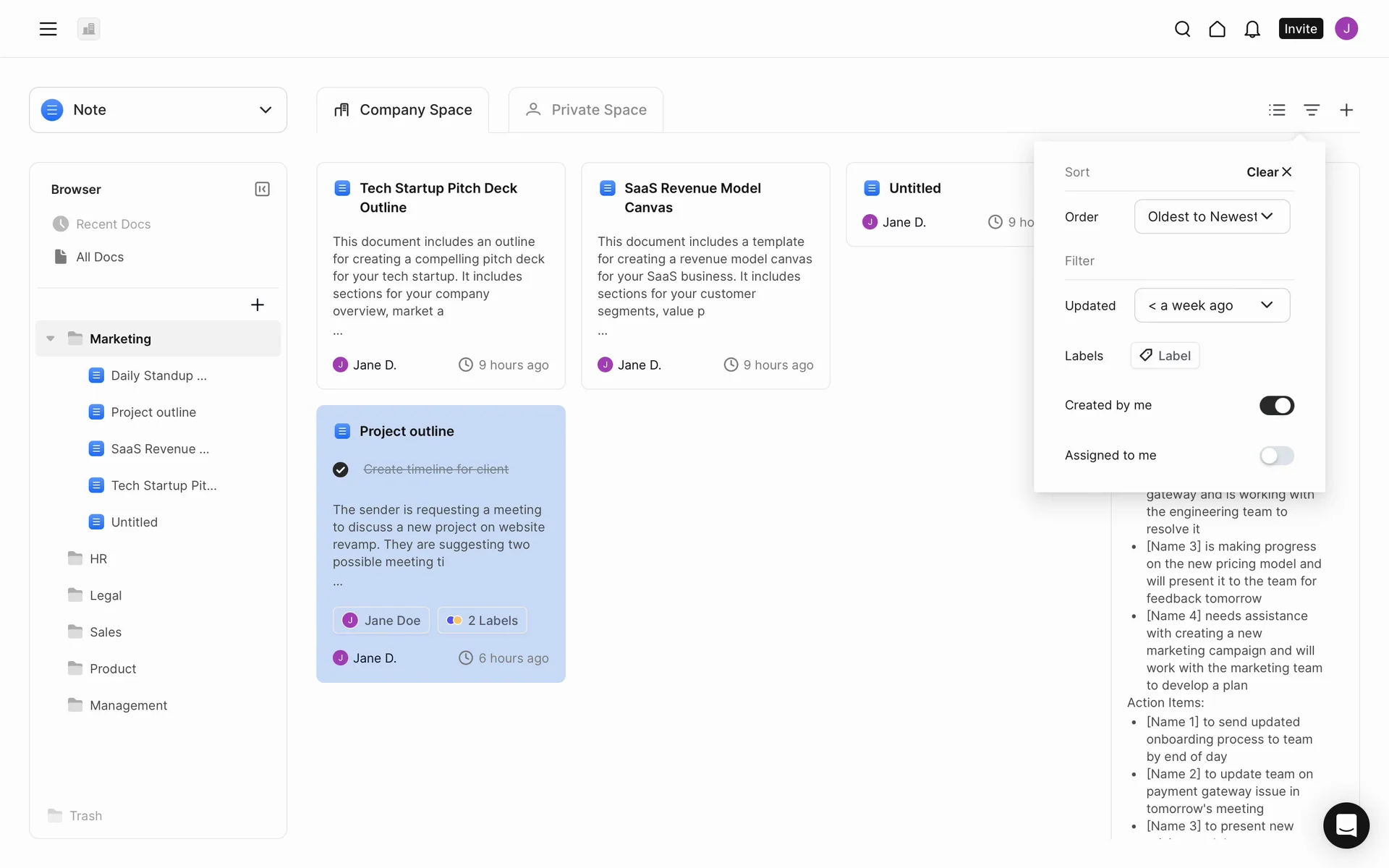The width and height of the screenshot is (1389, 868).
Task: Switch to Private Space tab
Action: point(586,110)
